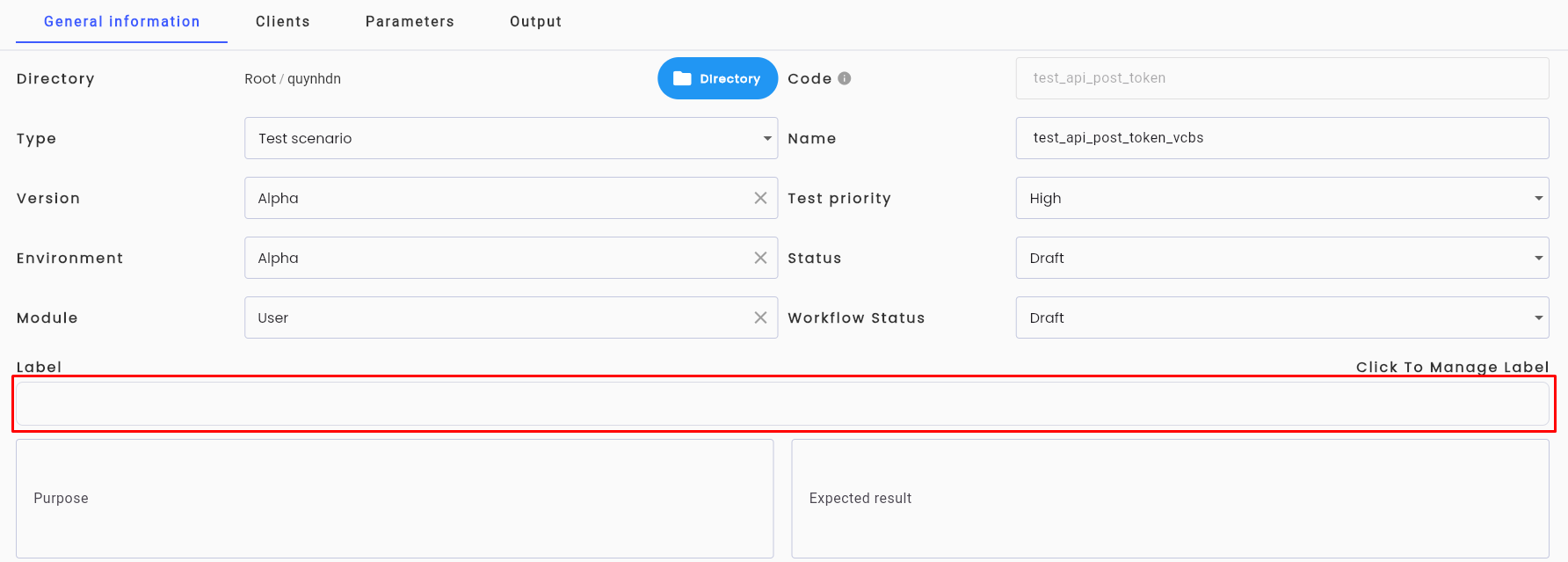Image resolution: width=1568 pixels, height=562 pixels.
Task: Click into the Purpose text area
Action: (395, 499)
